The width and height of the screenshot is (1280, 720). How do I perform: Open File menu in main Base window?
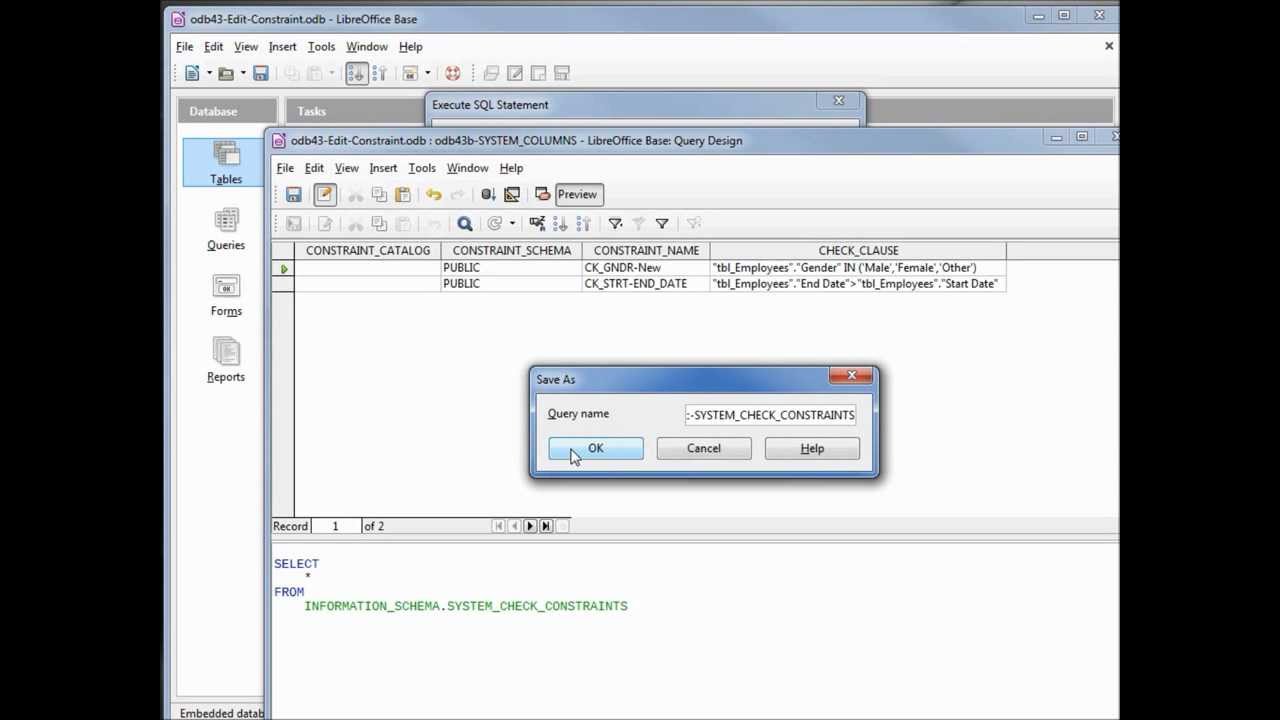click(185, 46)
